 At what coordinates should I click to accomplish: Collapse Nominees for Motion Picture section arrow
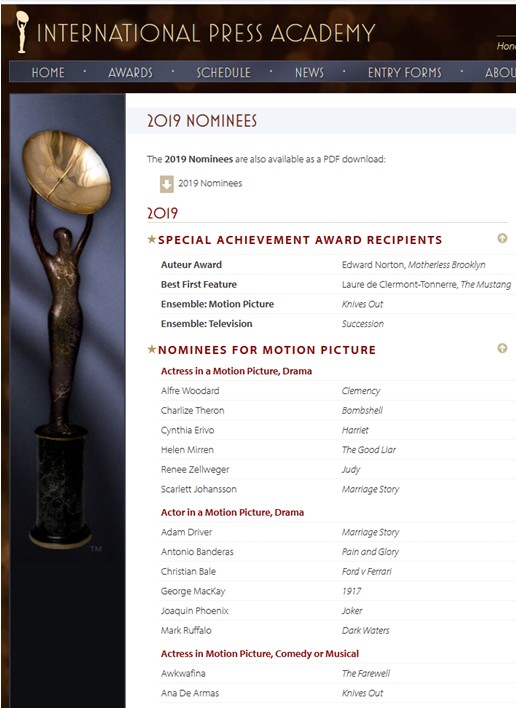tap(502, 348)
